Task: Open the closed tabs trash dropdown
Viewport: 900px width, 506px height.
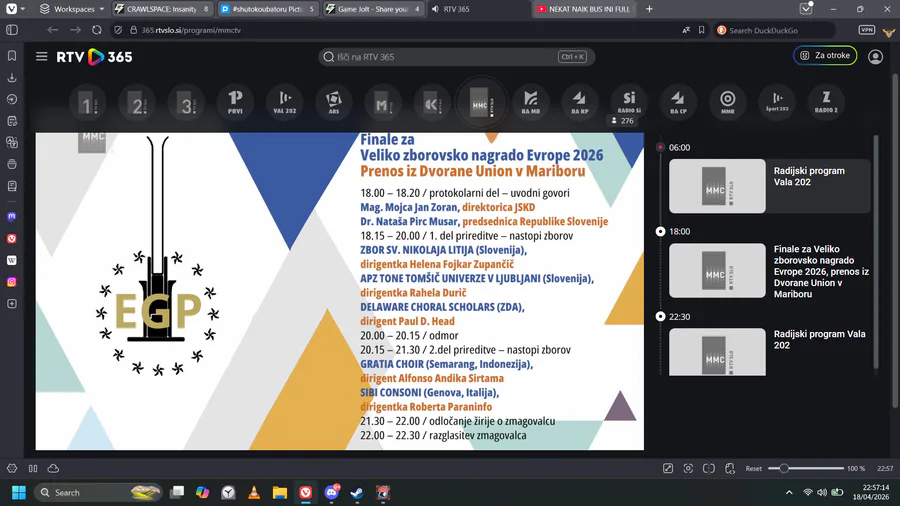Action: click(x=806, y=9)
